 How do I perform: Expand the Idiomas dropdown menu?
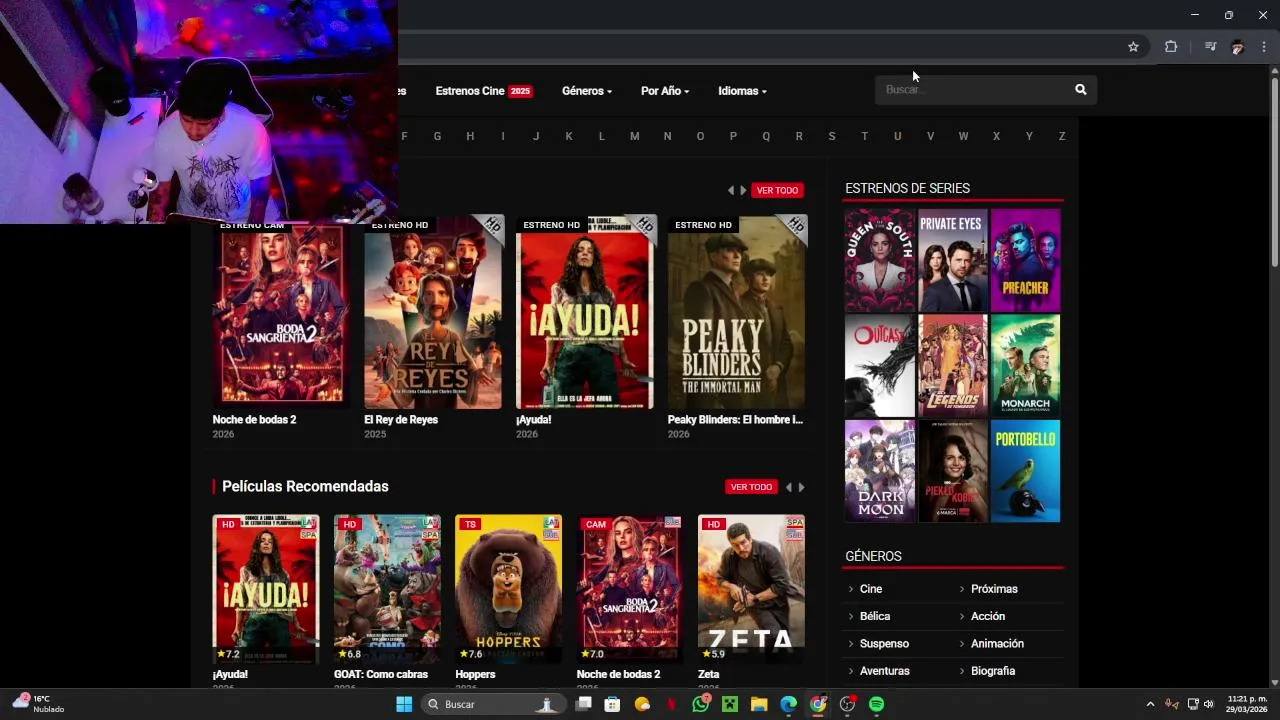click(x=742, y=91)
